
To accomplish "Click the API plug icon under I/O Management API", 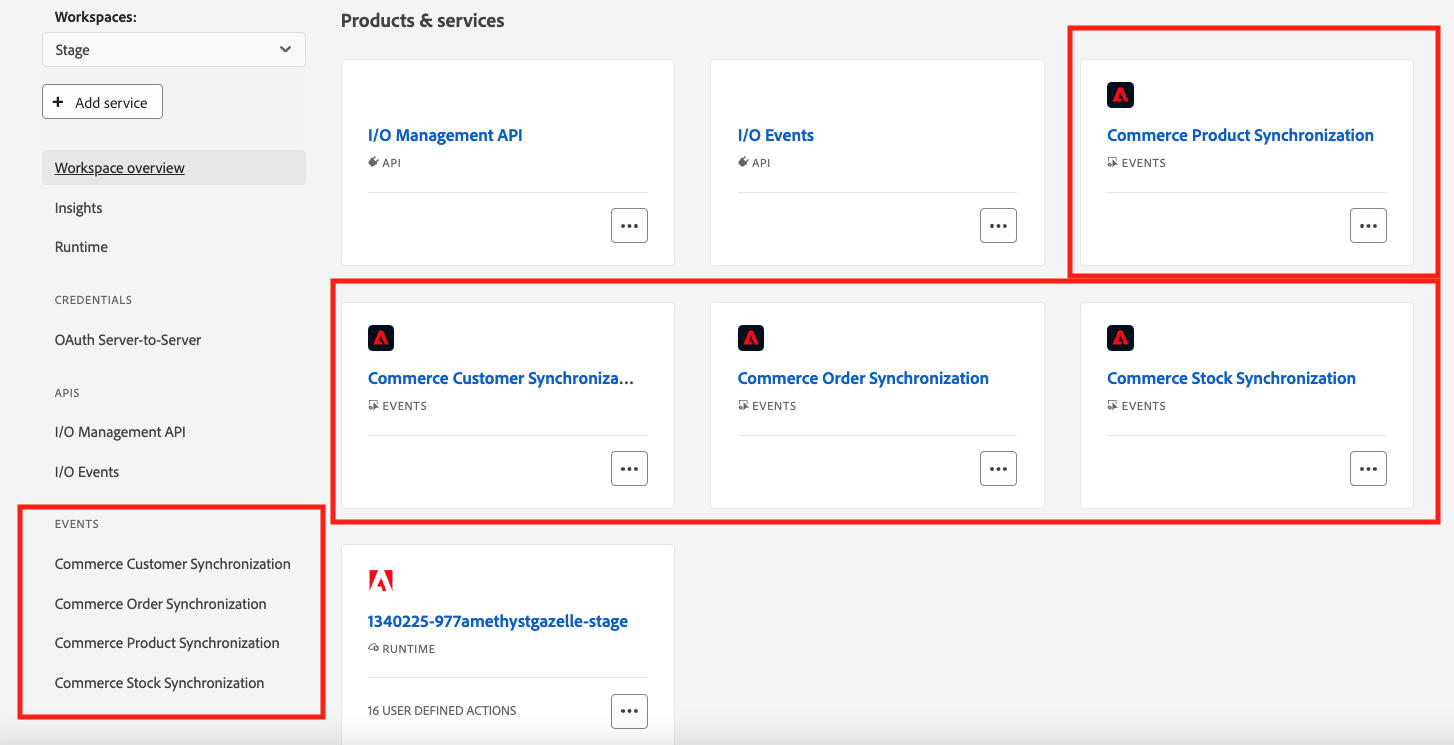I will click(374, 162).
